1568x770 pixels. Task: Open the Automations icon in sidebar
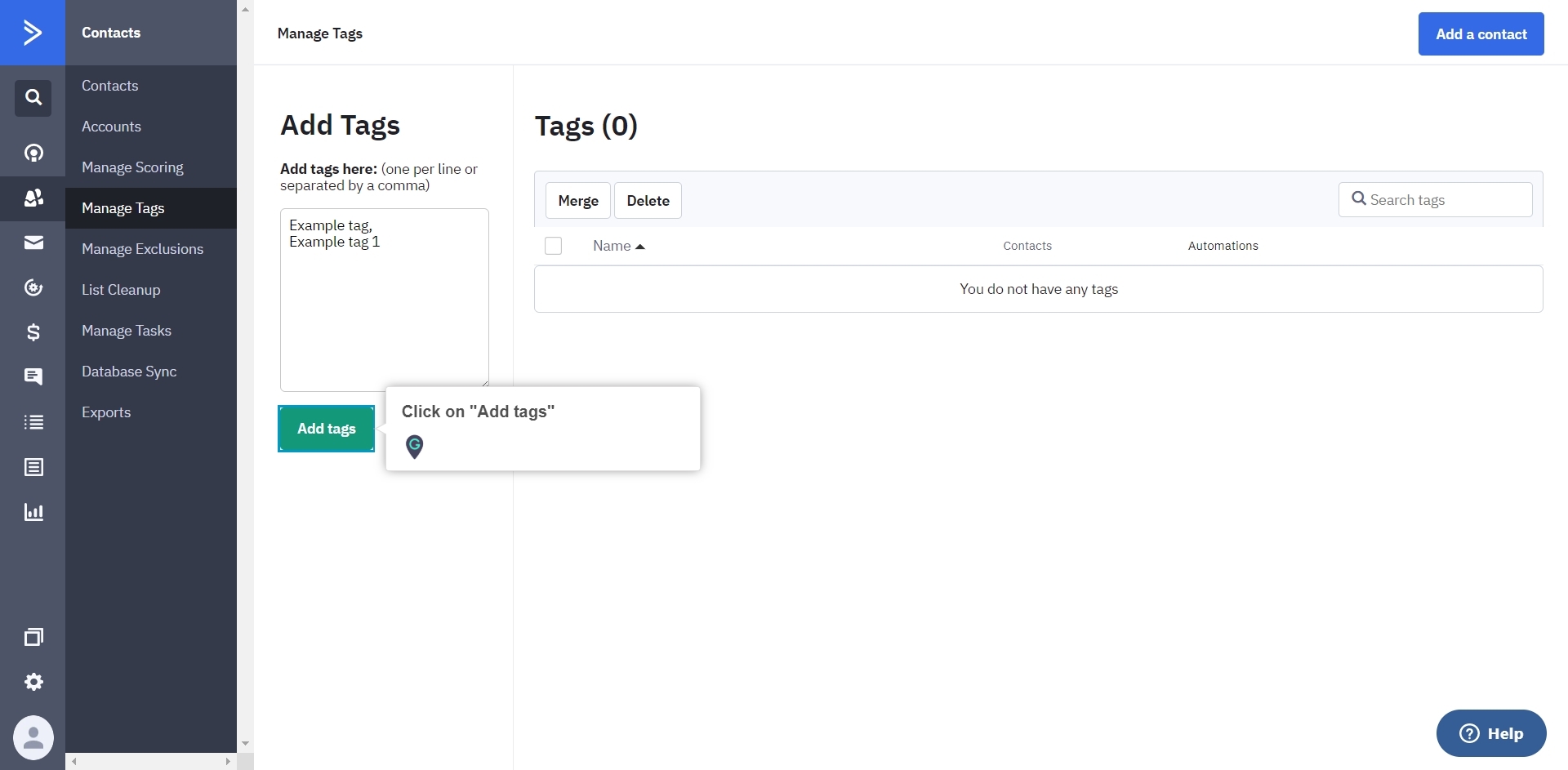tap(33, 287)
